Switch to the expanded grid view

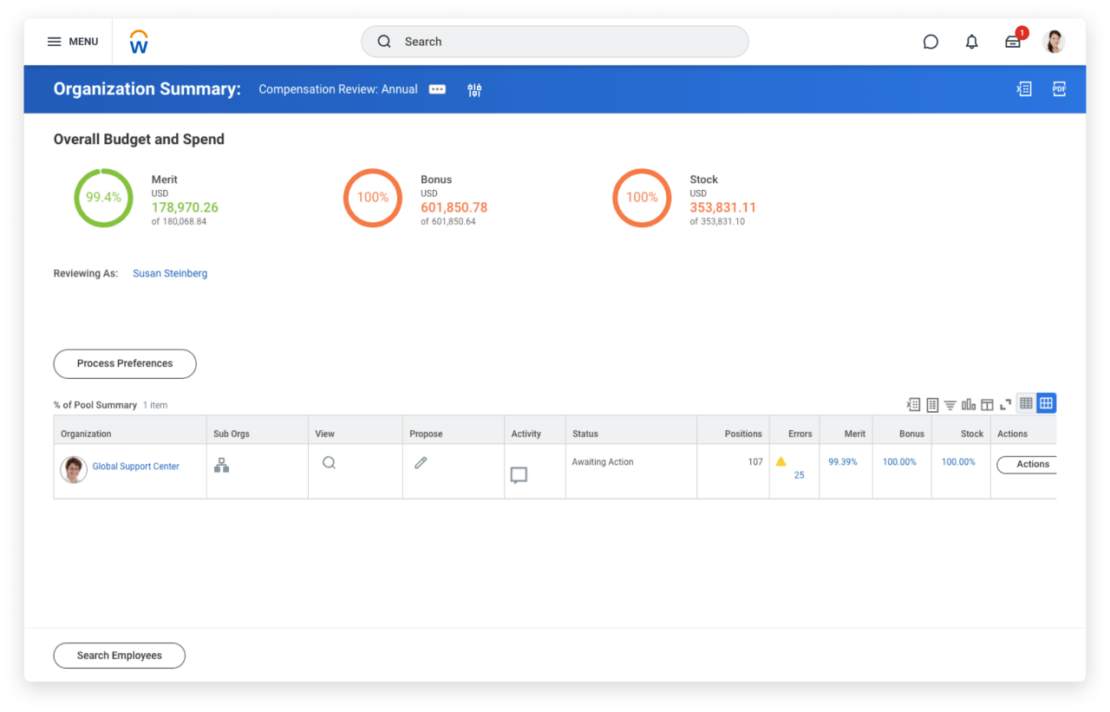tap(1046, 403)
